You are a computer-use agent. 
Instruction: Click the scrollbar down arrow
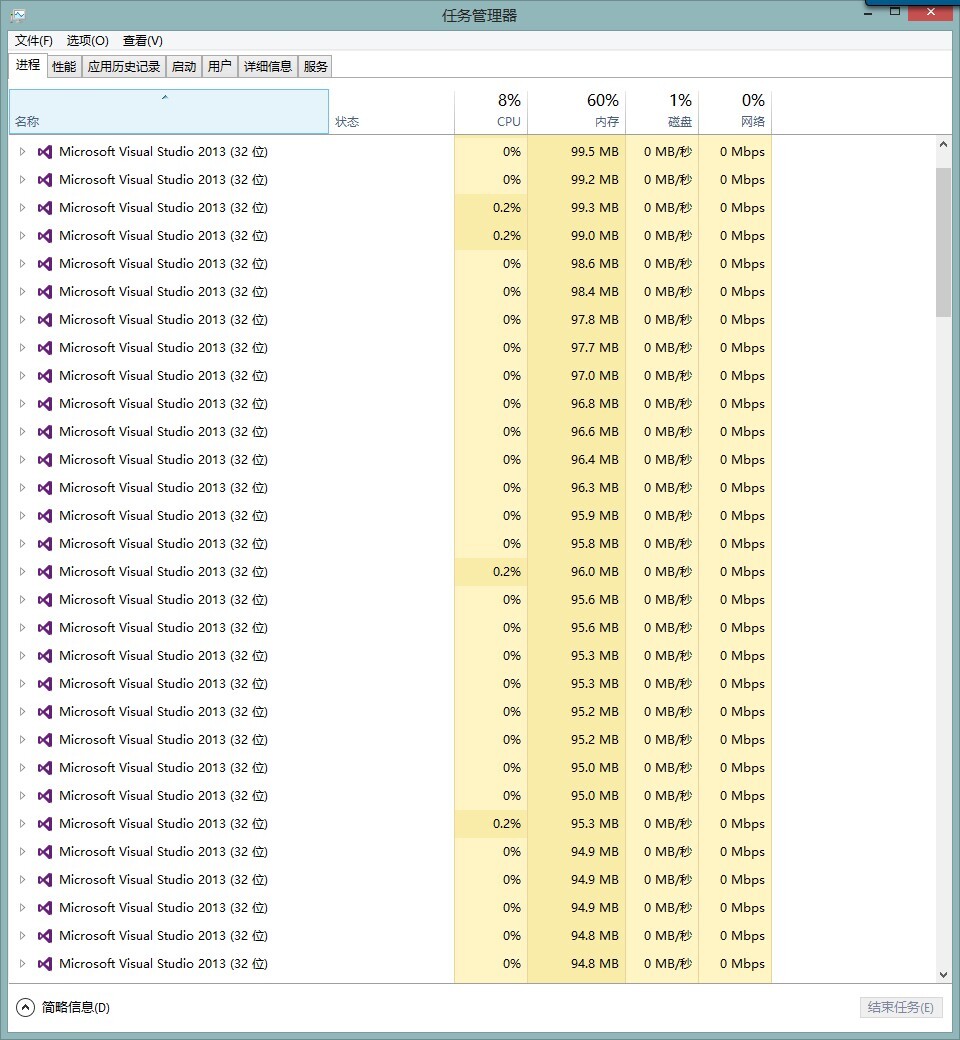943,974
